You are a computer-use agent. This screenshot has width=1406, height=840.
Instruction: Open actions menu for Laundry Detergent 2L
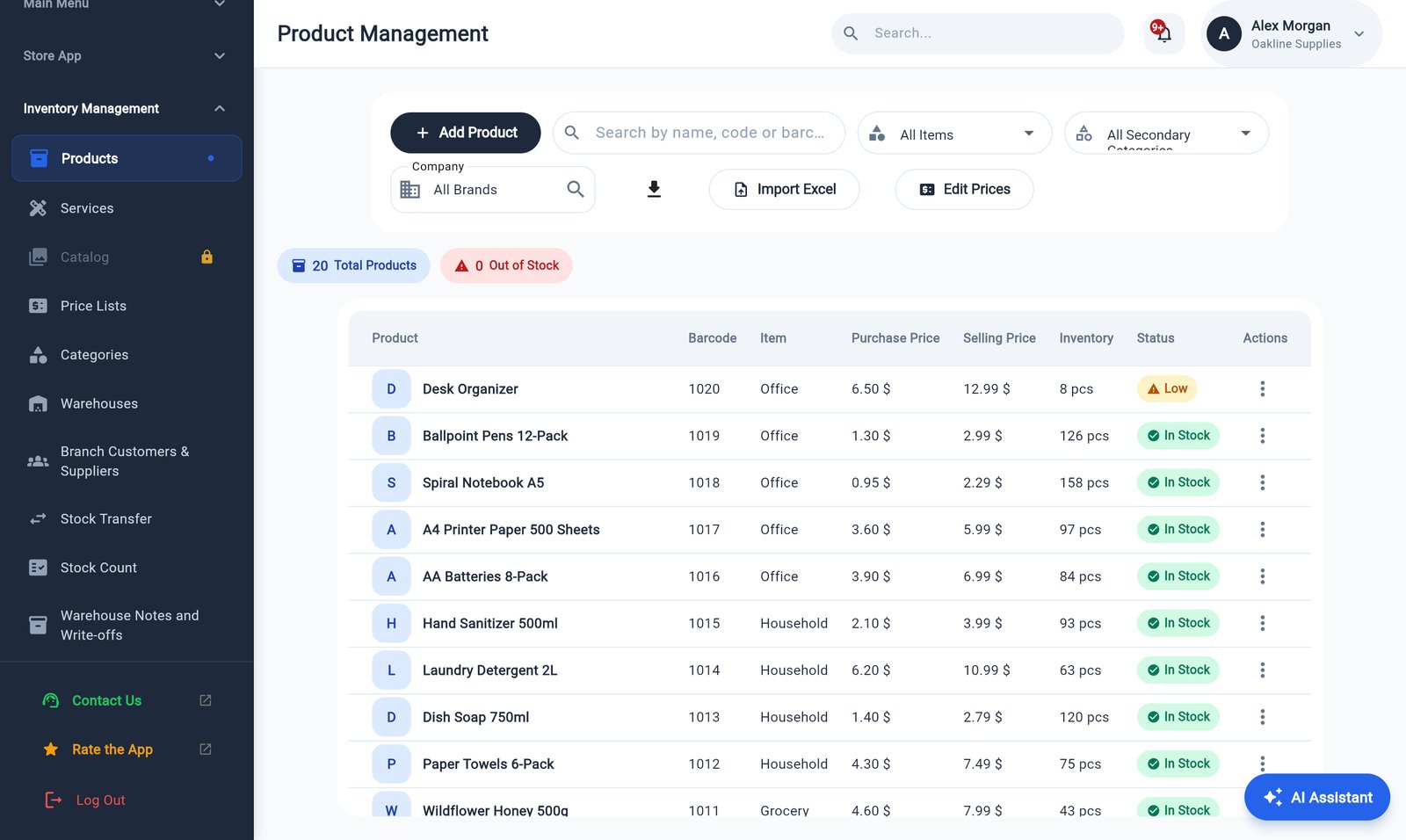pyautogui.click(x=1263, y=670)
